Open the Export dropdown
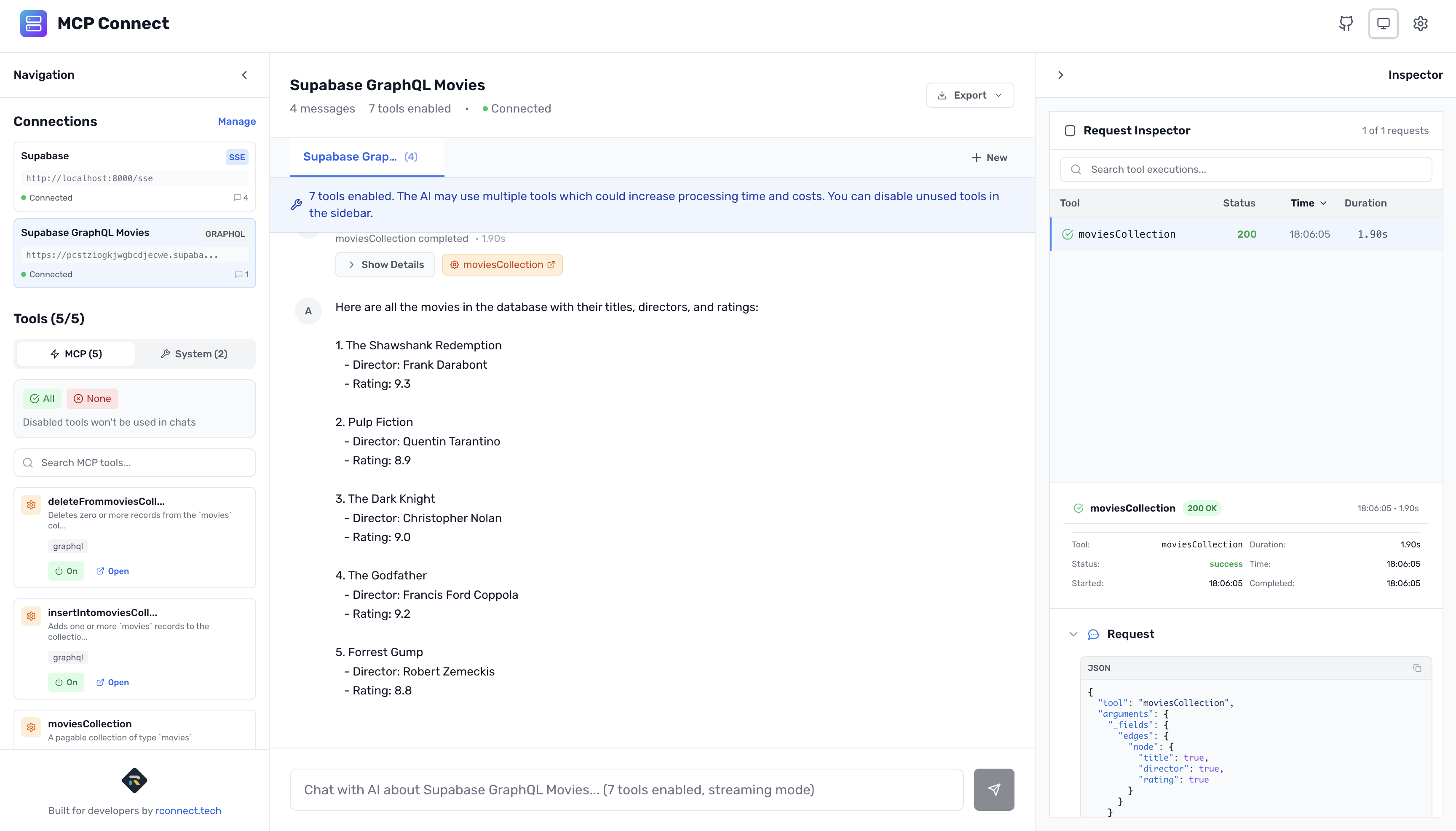This screenshot has width=1456, height=831. (969, 95)
